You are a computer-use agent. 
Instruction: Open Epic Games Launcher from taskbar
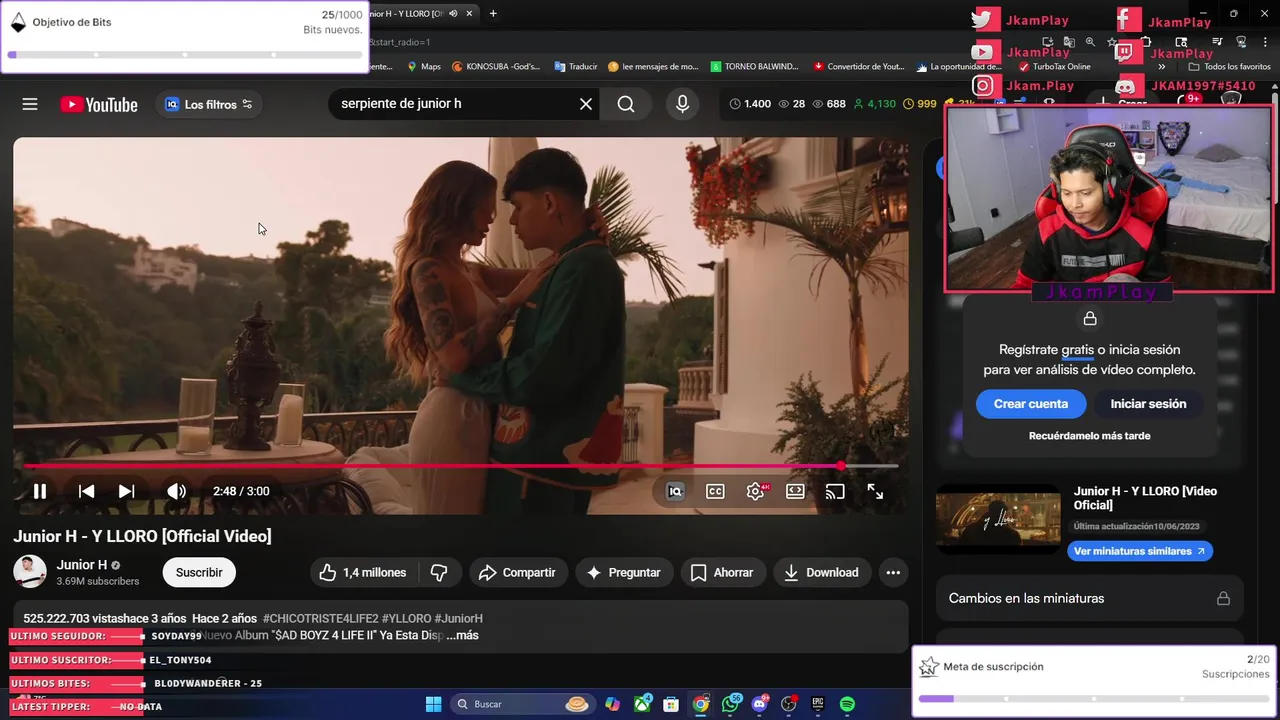818,704
